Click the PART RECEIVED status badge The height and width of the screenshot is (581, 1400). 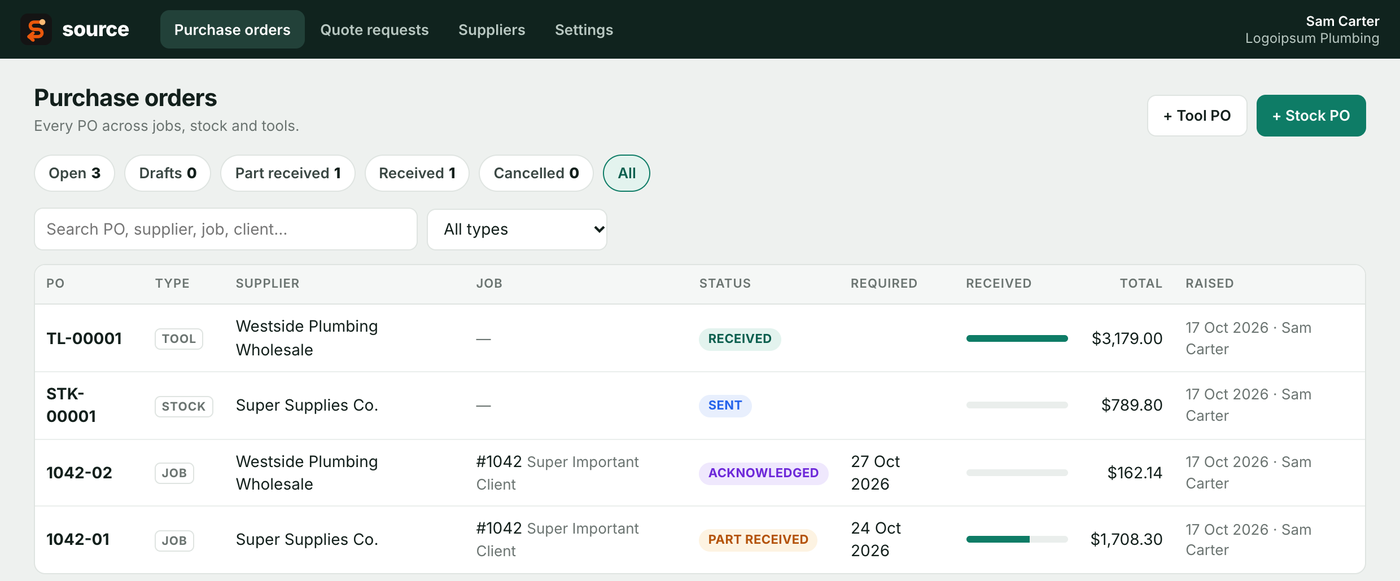(x=758, y=540)
